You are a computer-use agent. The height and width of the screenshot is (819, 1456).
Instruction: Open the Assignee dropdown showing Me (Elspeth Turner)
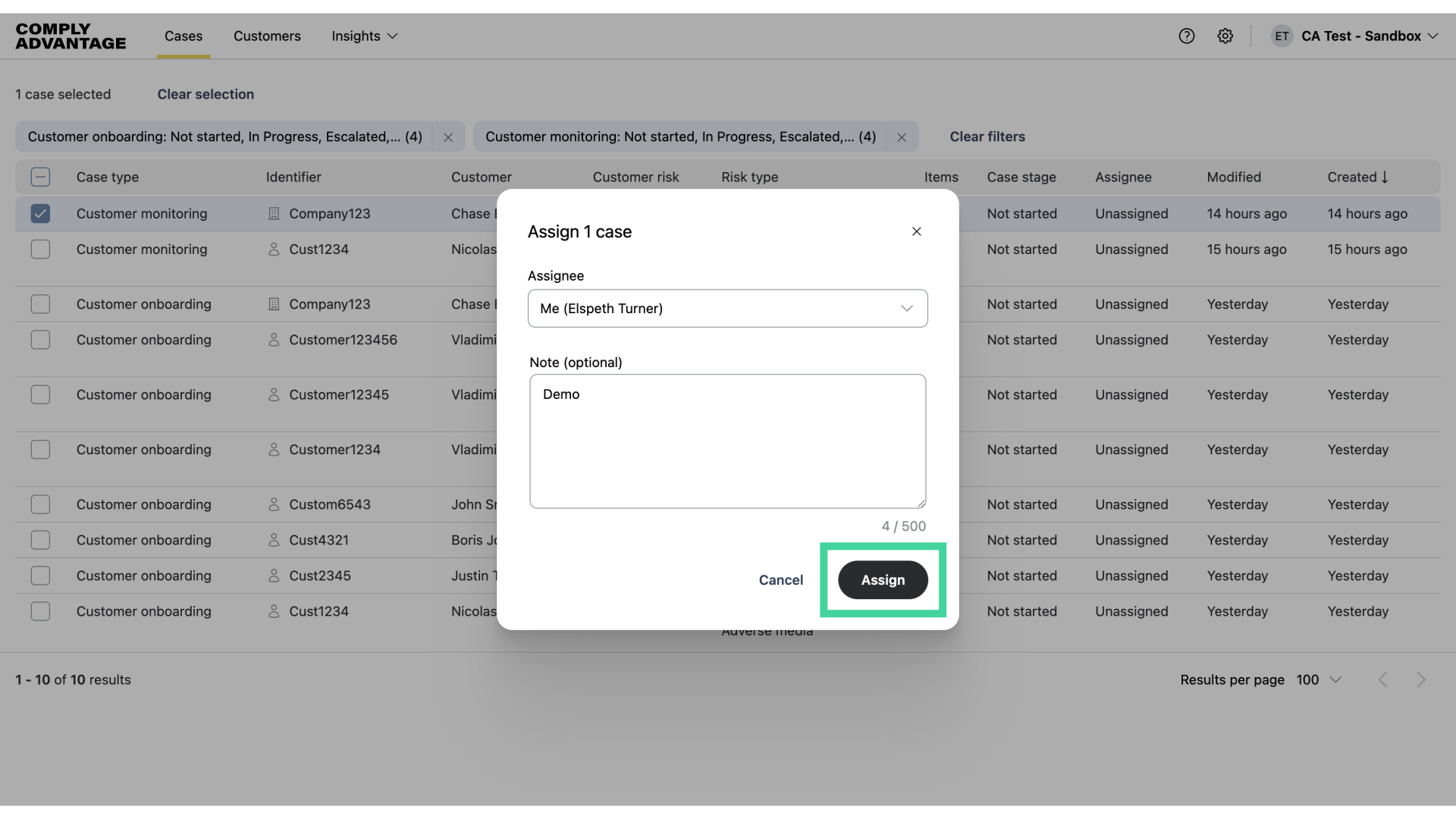(x=727, y=308)
